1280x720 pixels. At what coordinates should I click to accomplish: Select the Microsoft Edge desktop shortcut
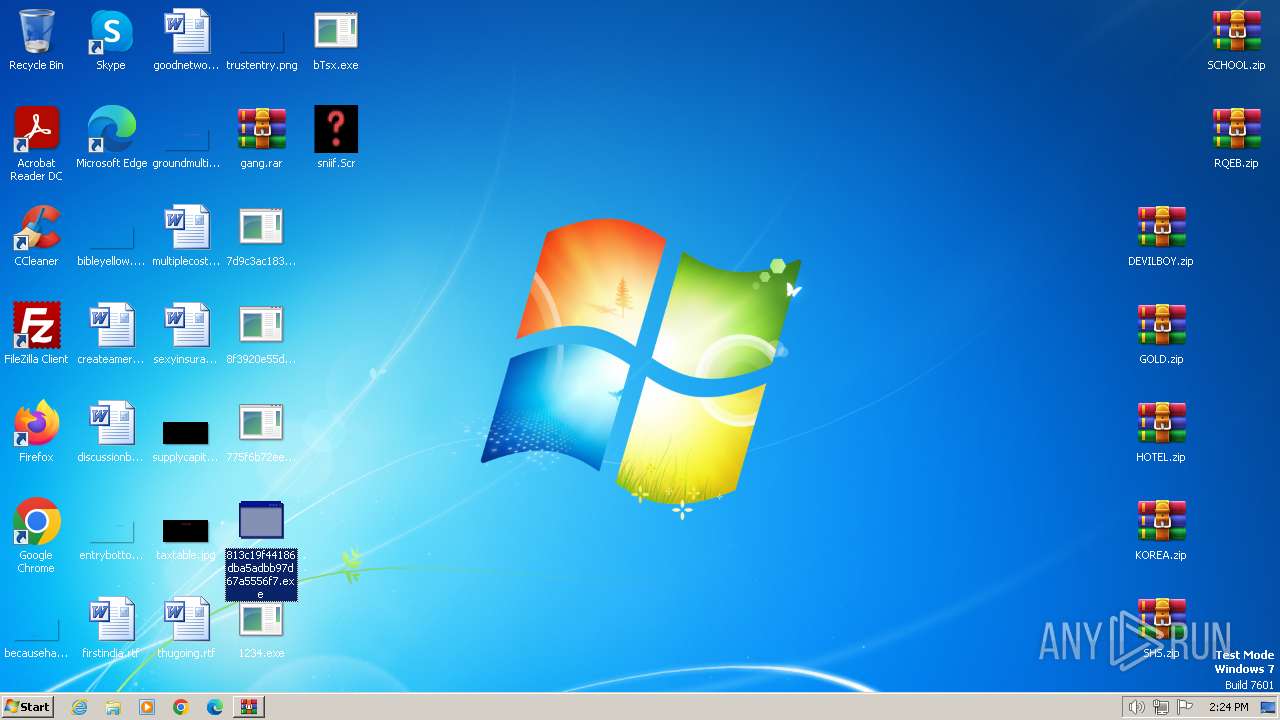111,130
